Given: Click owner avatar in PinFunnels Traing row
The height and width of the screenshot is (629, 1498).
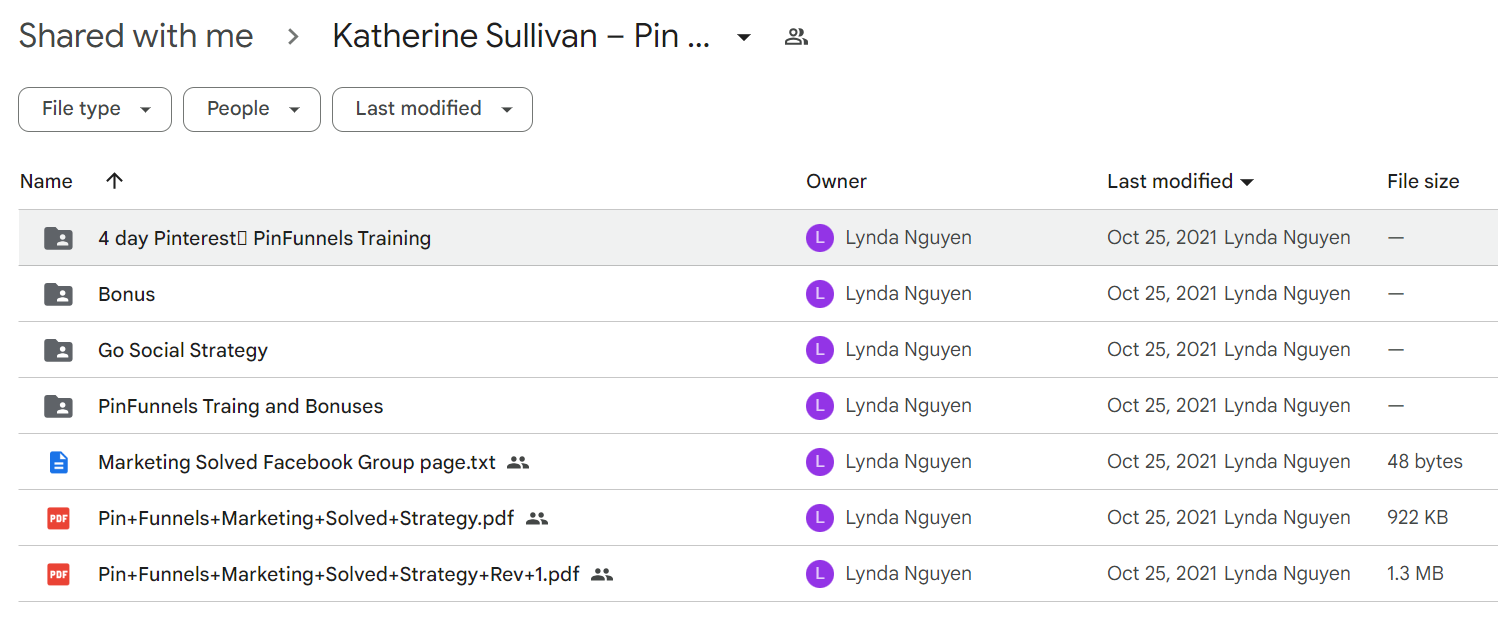Looking at the screenshot, I should click(820, 406).
